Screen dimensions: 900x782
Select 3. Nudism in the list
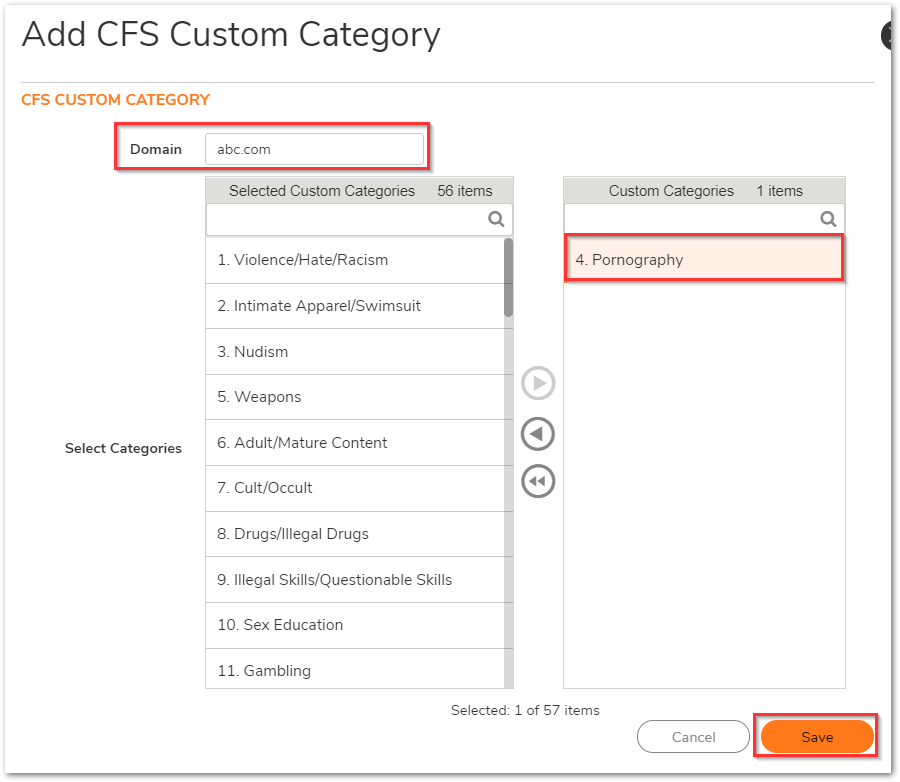pyautogui.click(x=355, y=352)
